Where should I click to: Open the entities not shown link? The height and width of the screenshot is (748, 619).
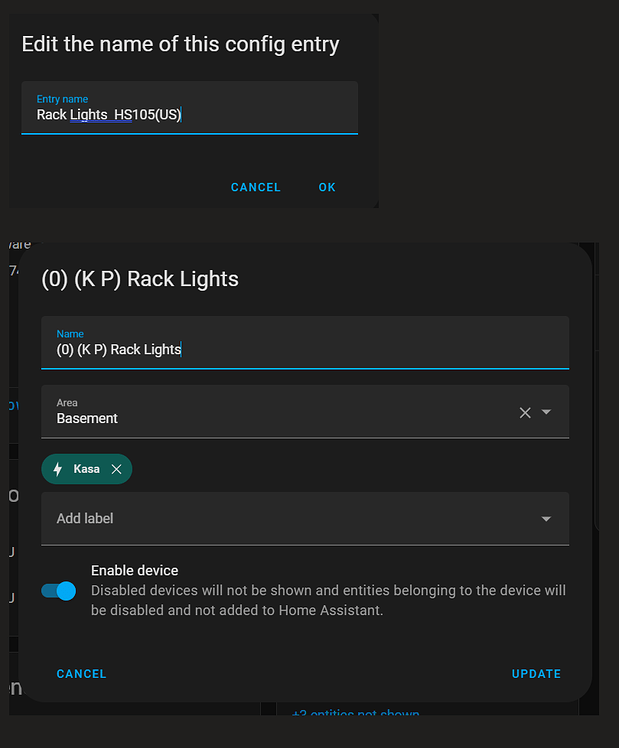[355, 714]
